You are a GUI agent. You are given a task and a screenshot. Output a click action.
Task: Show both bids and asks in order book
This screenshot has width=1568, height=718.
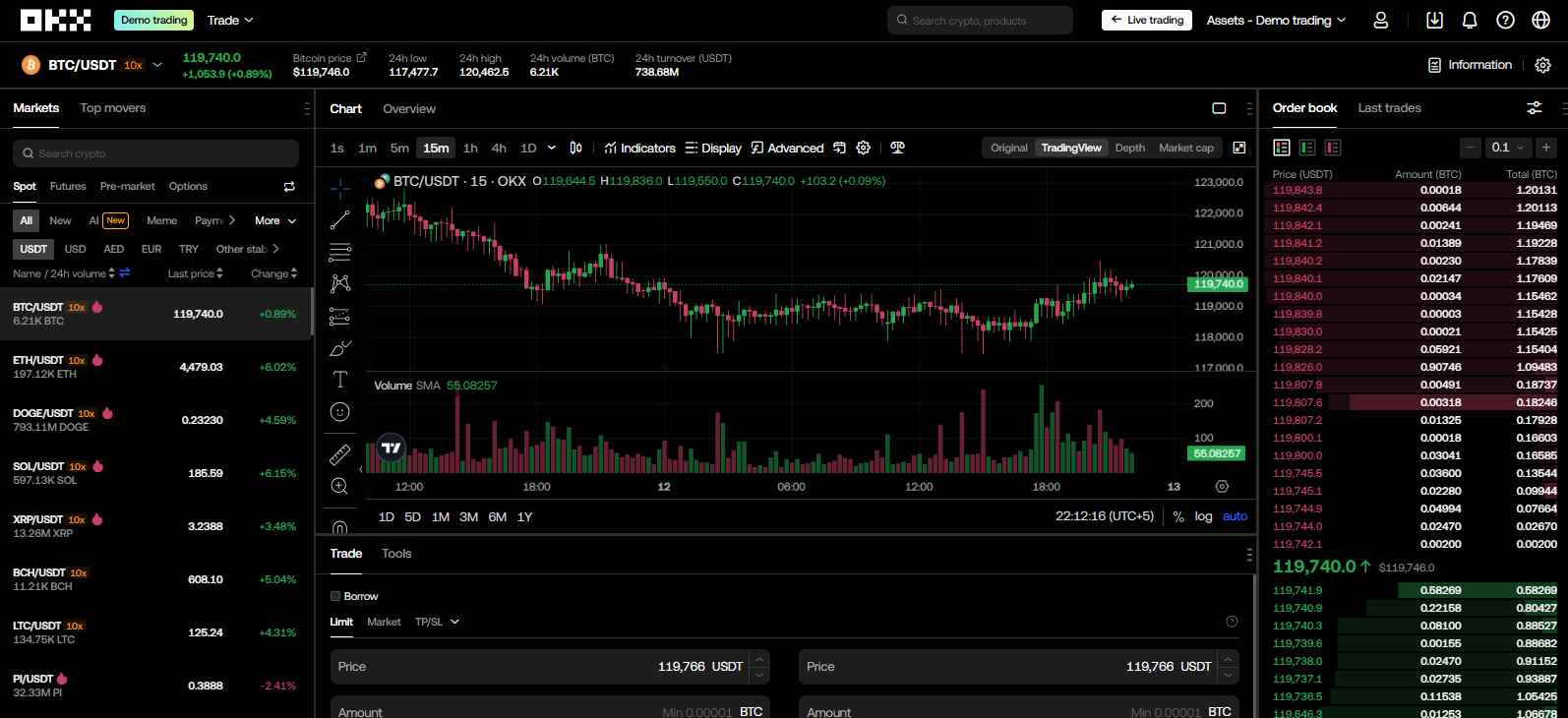pyautogui.click(x=1282, y=148)
